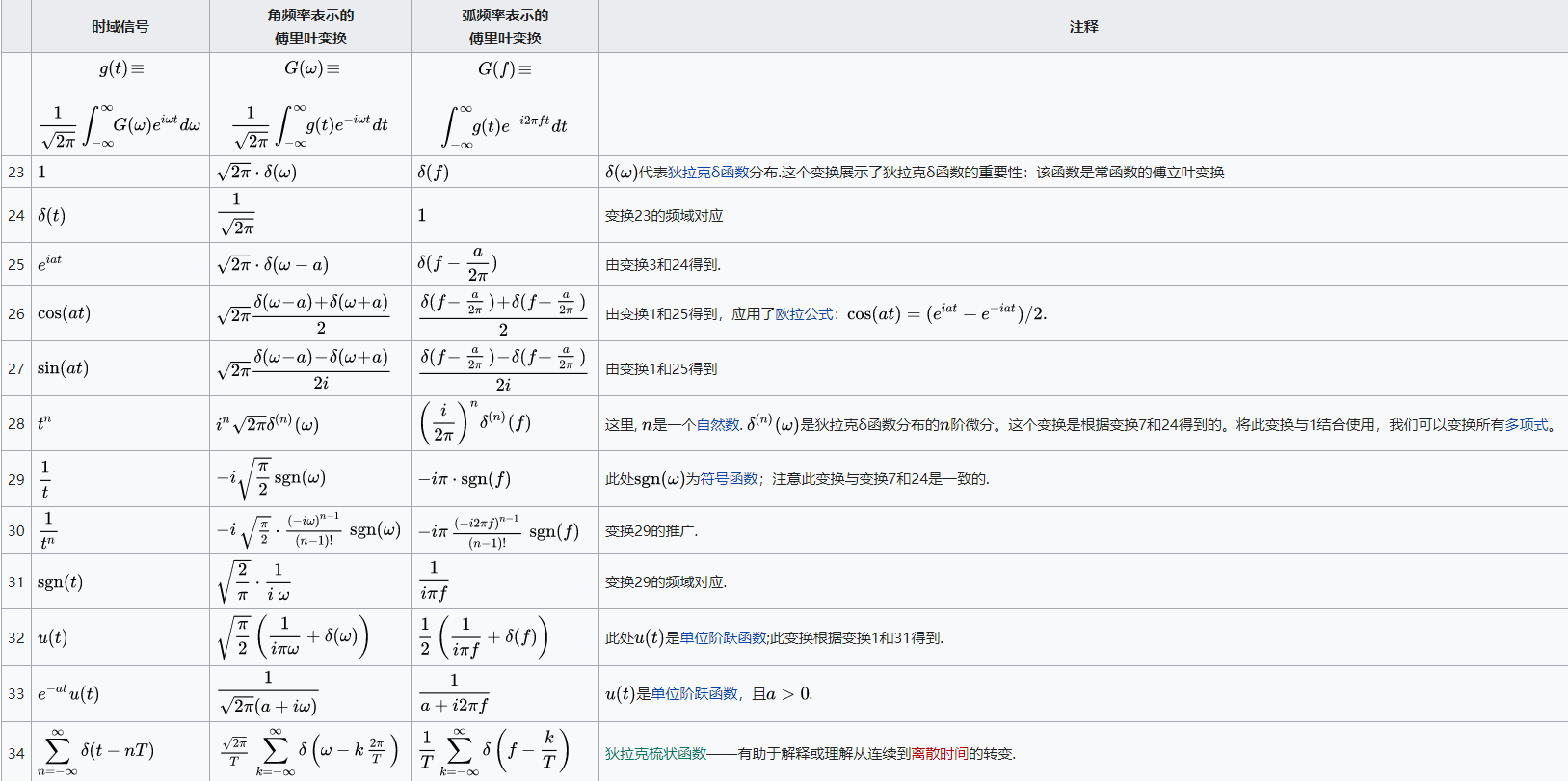
Task: Click the 弧频率表示的傅里叶变换 column header
Action: tap(505, 26)
